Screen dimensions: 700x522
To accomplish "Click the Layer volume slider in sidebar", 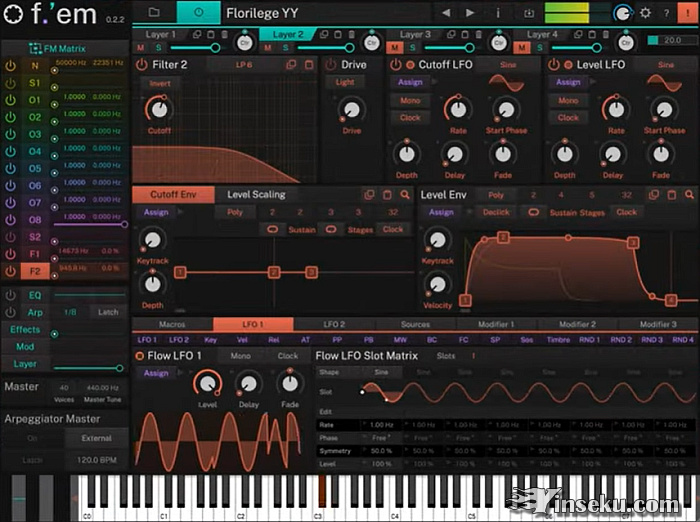I will tap(88, 367).
